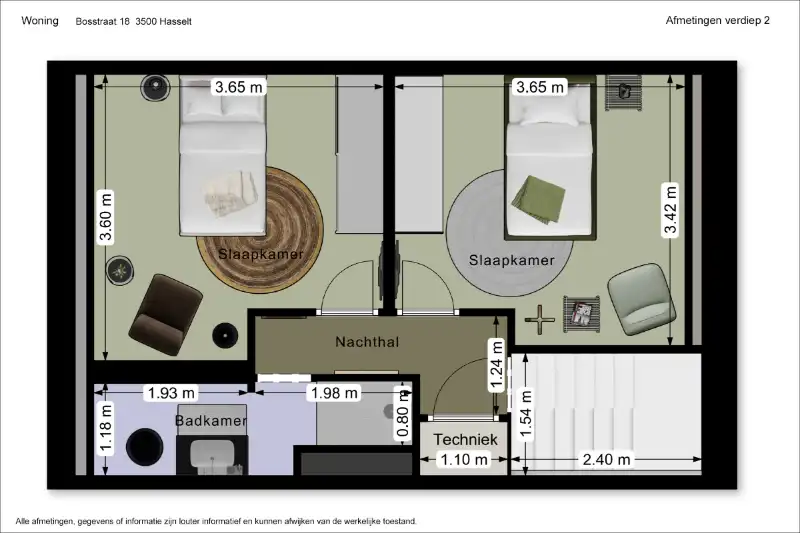800x533 pixels.
Task: Click the small round black pouf near armchair
Action: coord(225,336)
